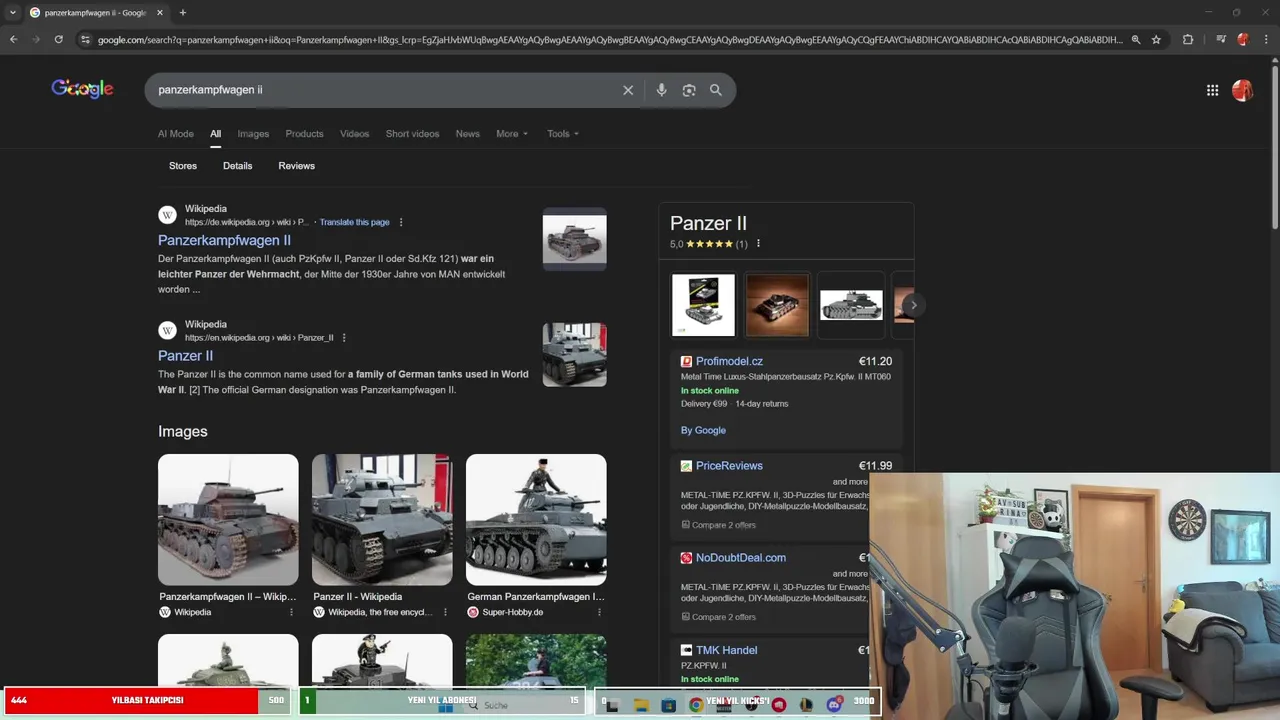
Task: Select the Stores chip
Action: click(x=183, y=166)
